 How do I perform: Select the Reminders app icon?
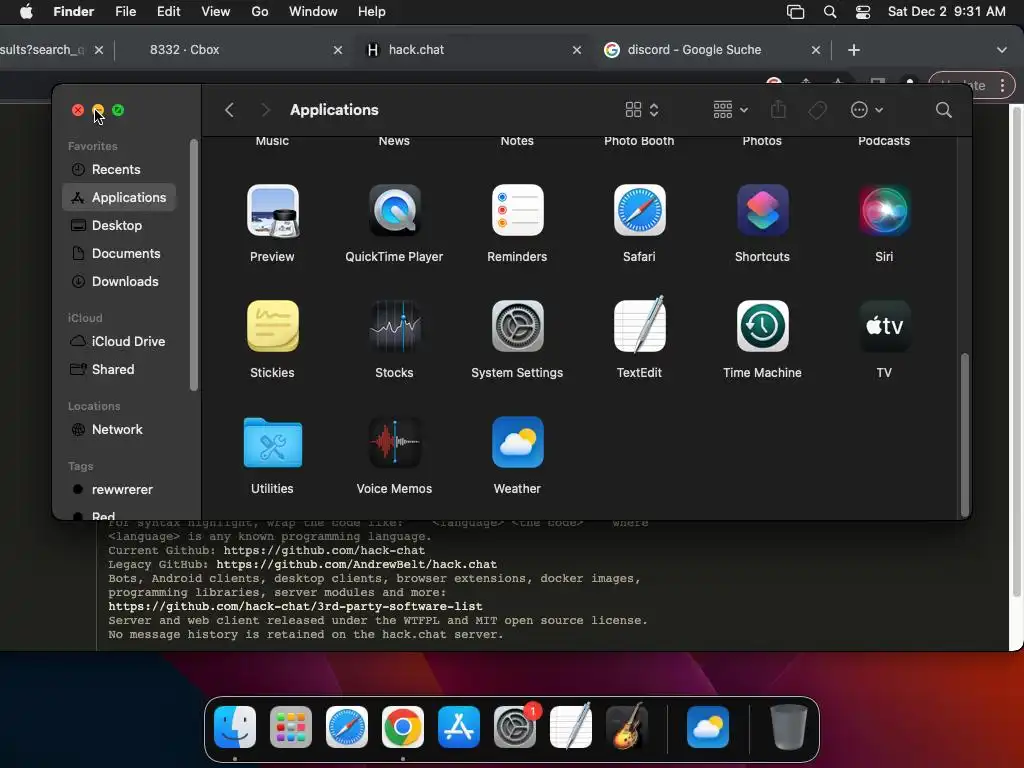(x=517, y=210)
